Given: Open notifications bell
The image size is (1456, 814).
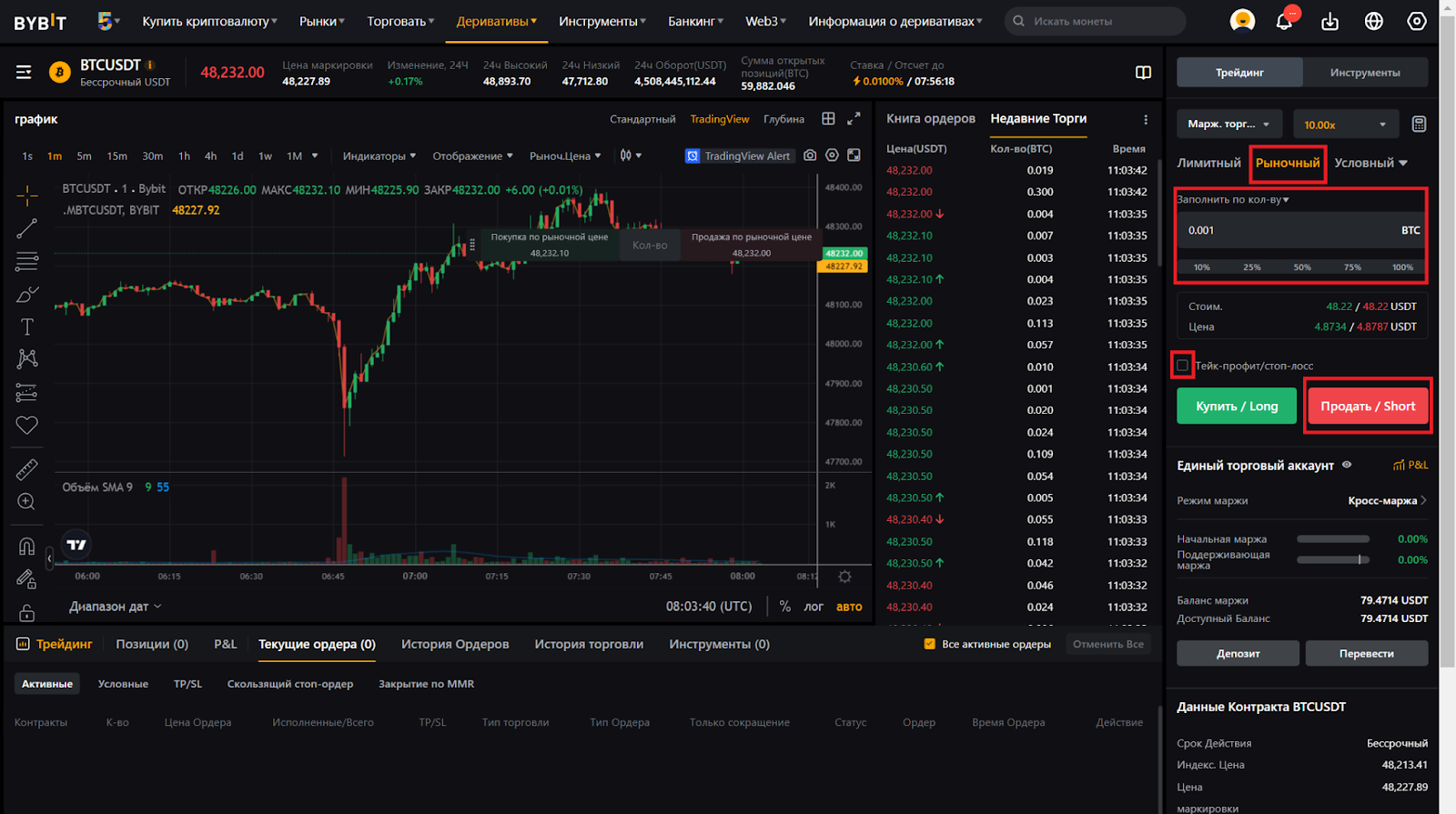Looking at the screenshot, I should click(1284, 21).
